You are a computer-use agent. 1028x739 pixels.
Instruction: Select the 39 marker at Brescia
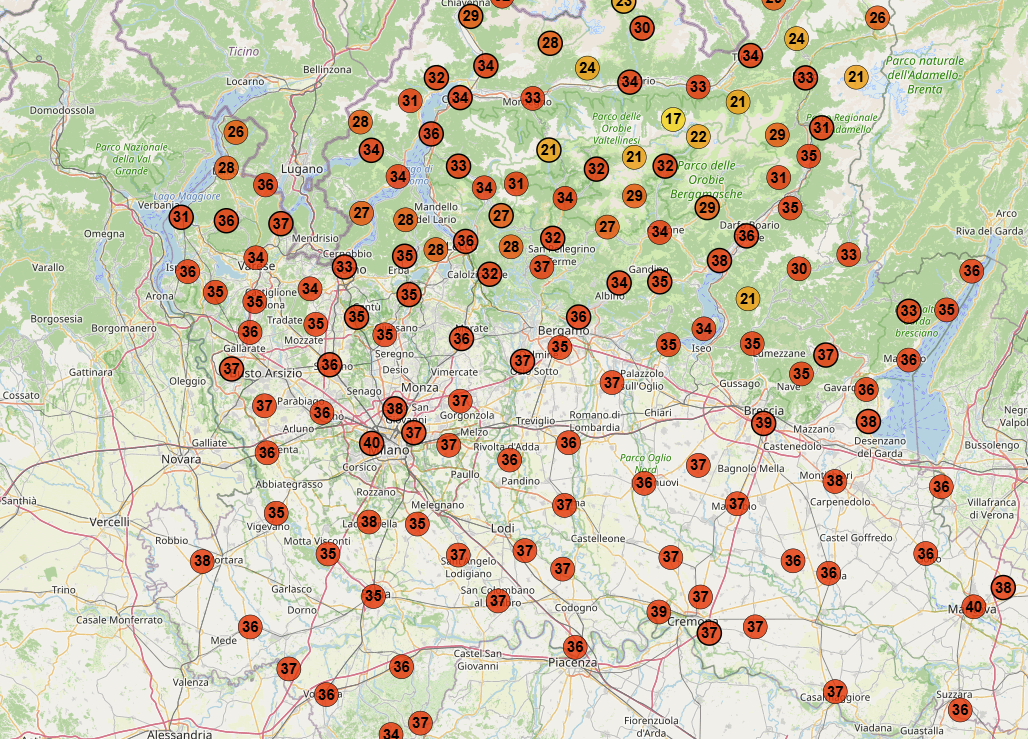[763, 424]
